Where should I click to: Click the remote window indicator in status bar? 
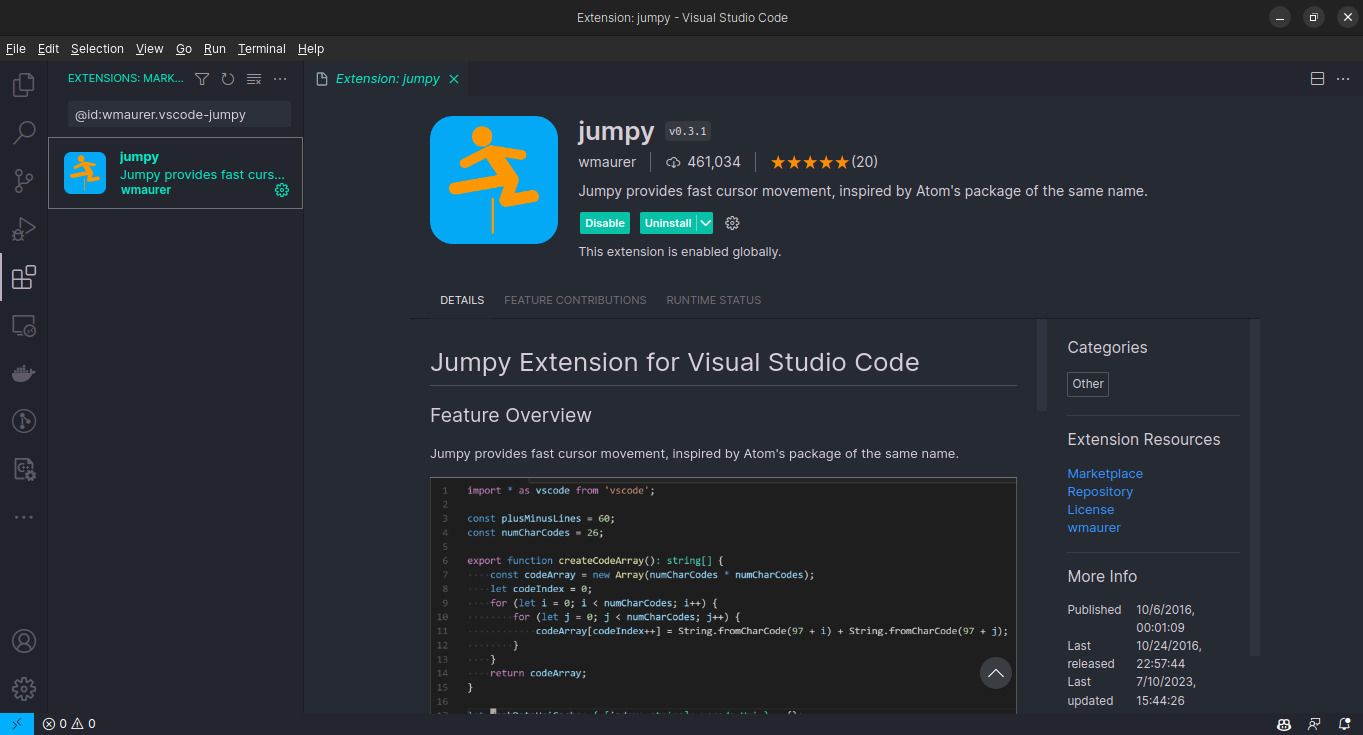click(14, 723)
